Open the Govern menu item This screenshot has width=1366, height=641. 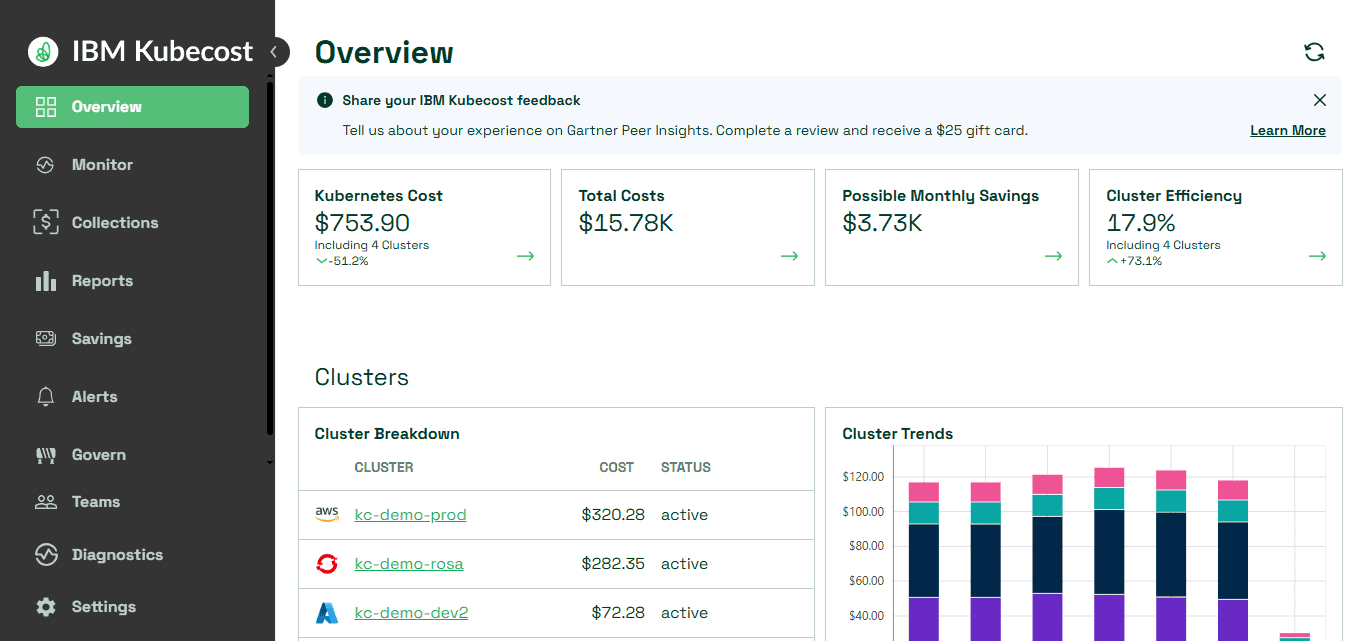tap(132, 455)
